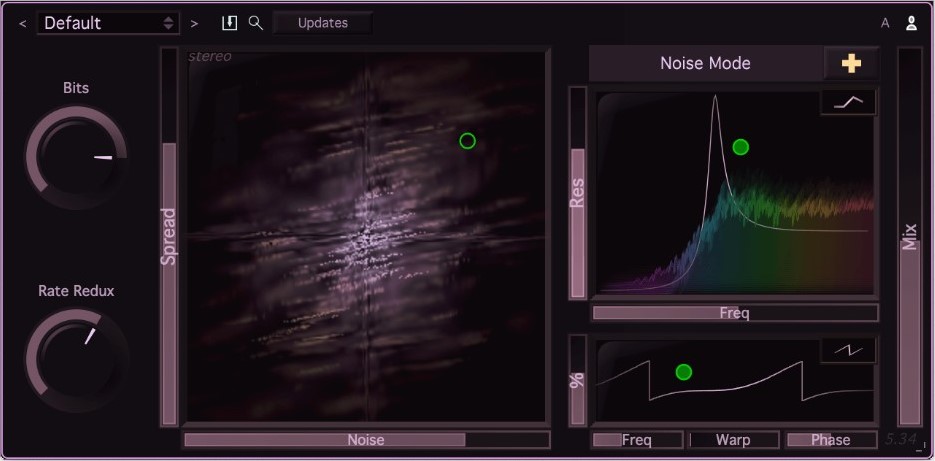Toggle the A/B compare letter A
The image size is (935, 461).
pos(885,24)
